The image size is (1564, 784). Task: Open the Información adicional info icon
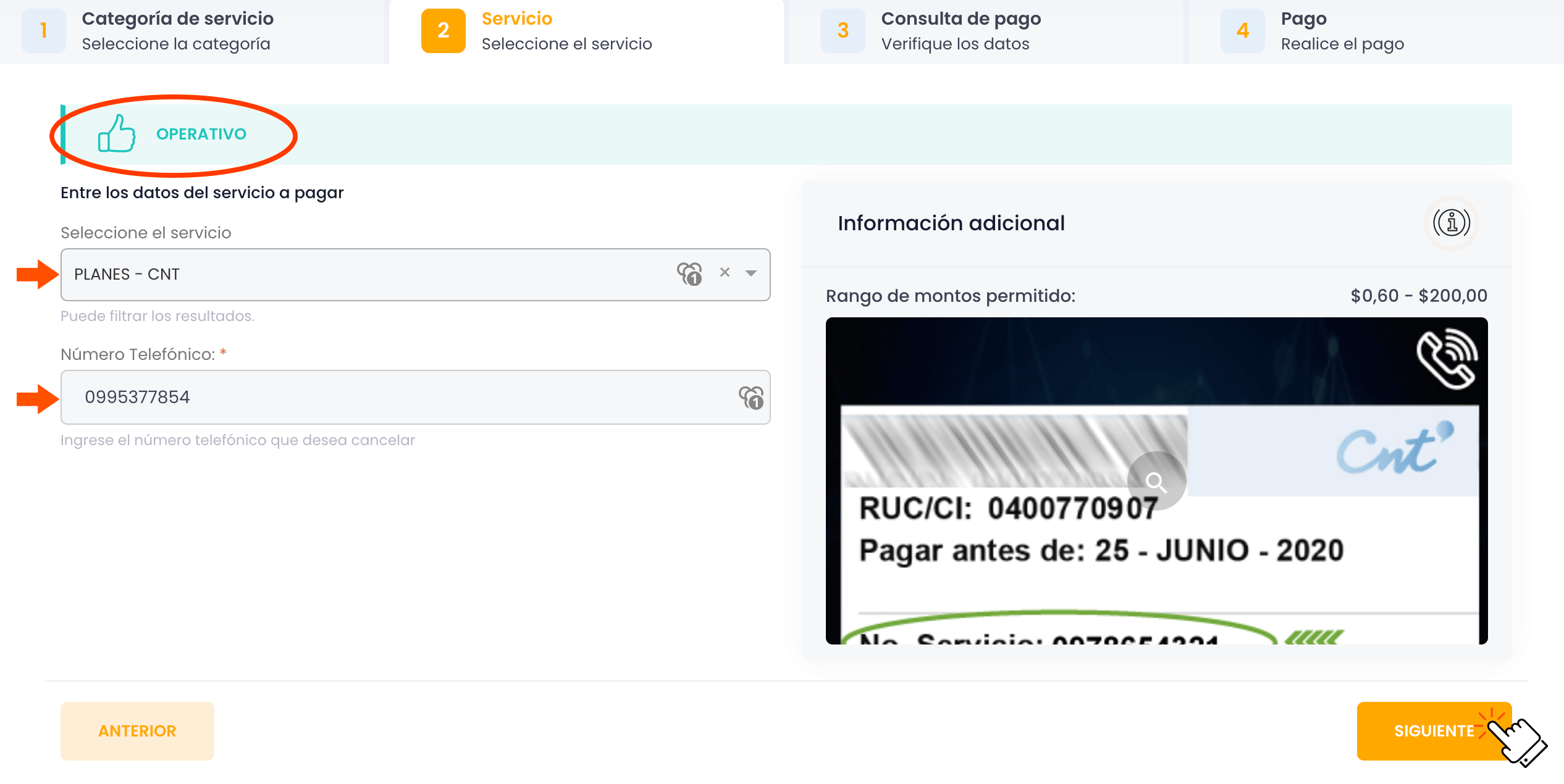pos(1452,223)
